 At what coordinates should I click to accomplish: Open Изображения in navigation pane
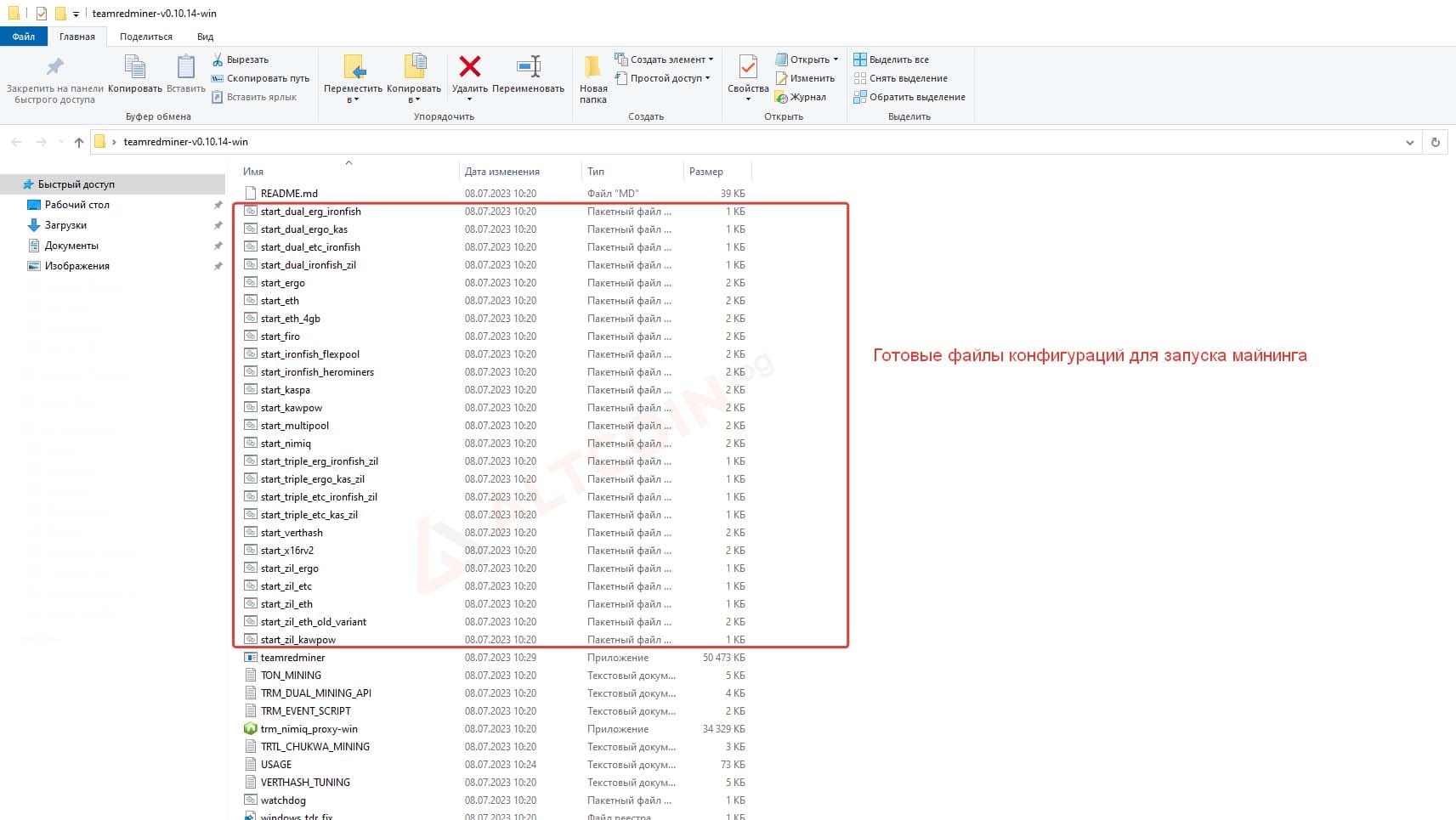coord(76,266)
